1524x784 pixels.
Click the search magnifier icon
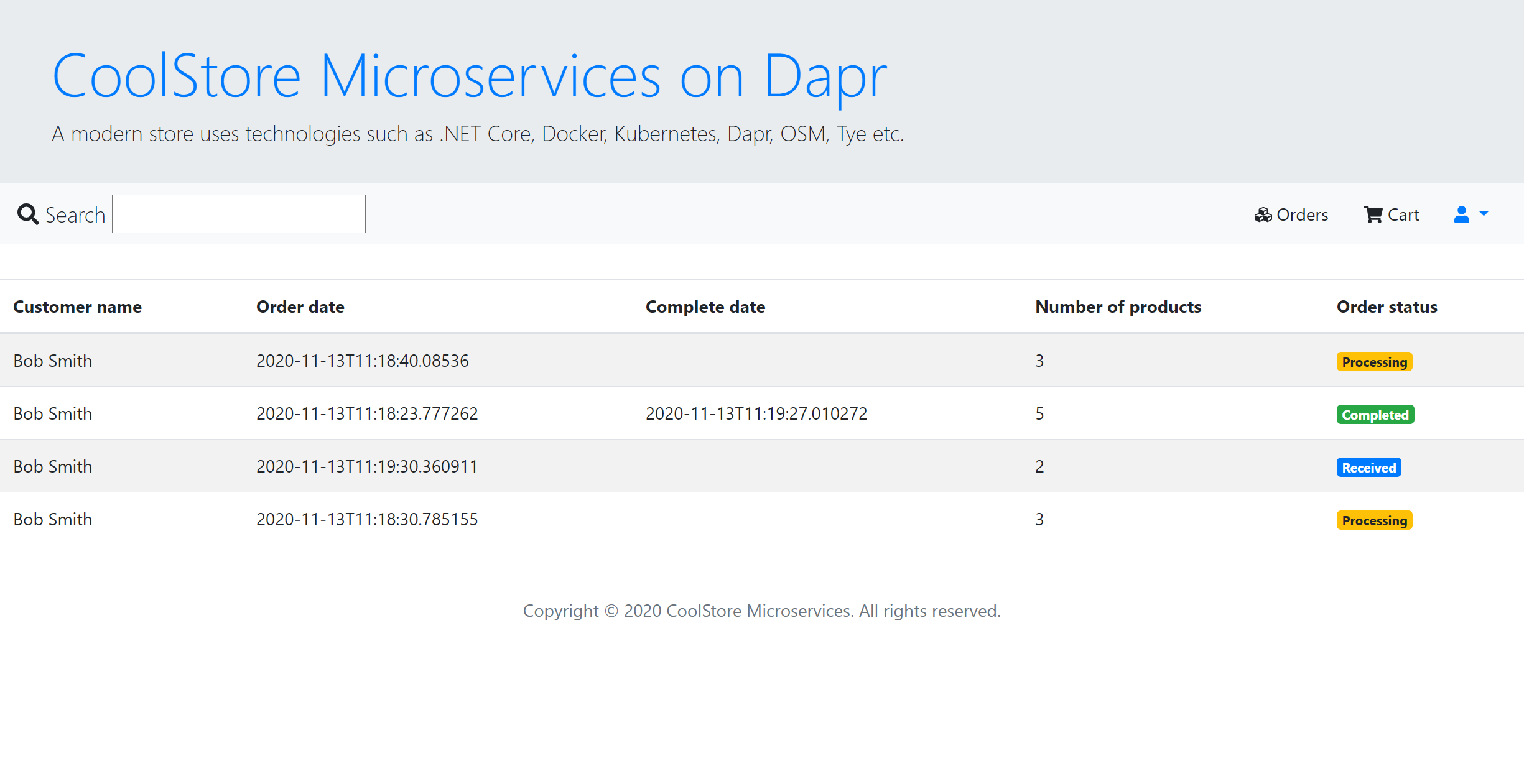pyautogui.click(x=28, y=214)
